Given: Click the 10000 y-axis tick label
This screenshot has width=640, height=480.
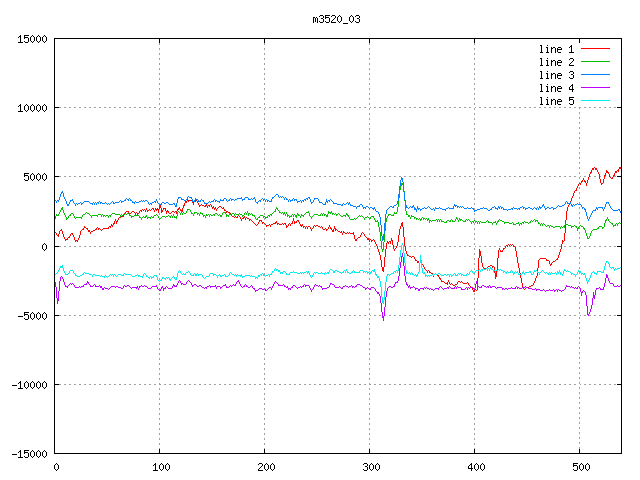Looking at the screenshot, I should [x=31, y=108].
